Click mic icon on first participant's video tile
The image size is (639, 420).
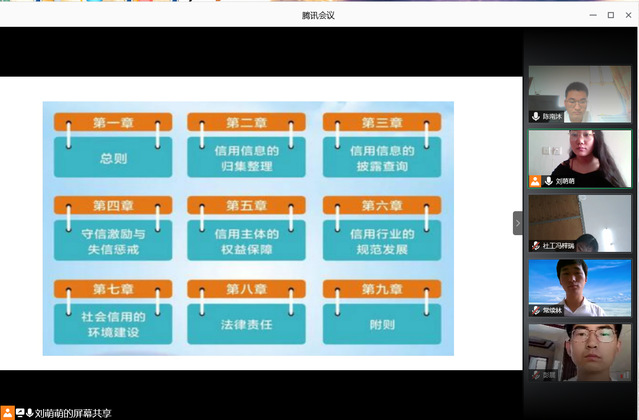535,117
